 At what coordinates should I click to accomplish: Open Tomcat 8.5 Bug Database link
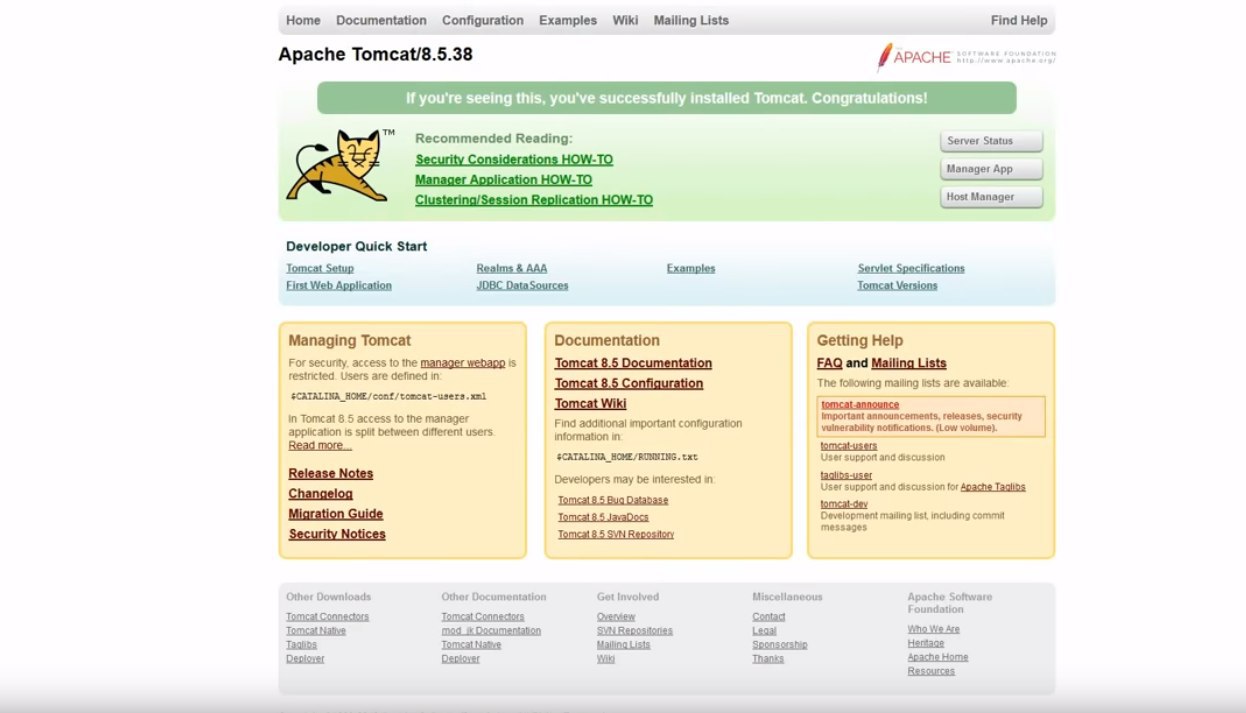click(x=613, y=500)
